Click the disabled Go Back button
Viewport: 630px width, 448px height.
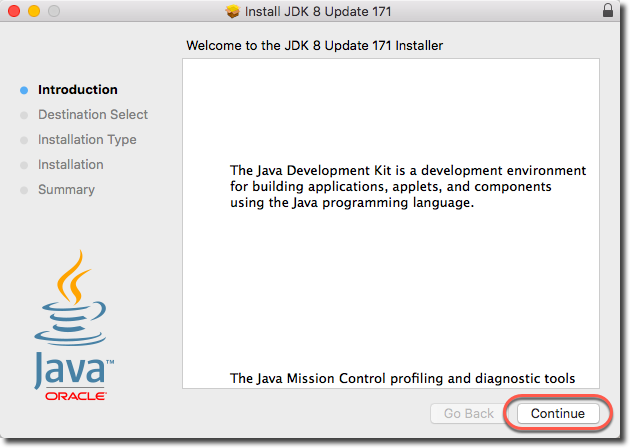[x=468, y=413]
